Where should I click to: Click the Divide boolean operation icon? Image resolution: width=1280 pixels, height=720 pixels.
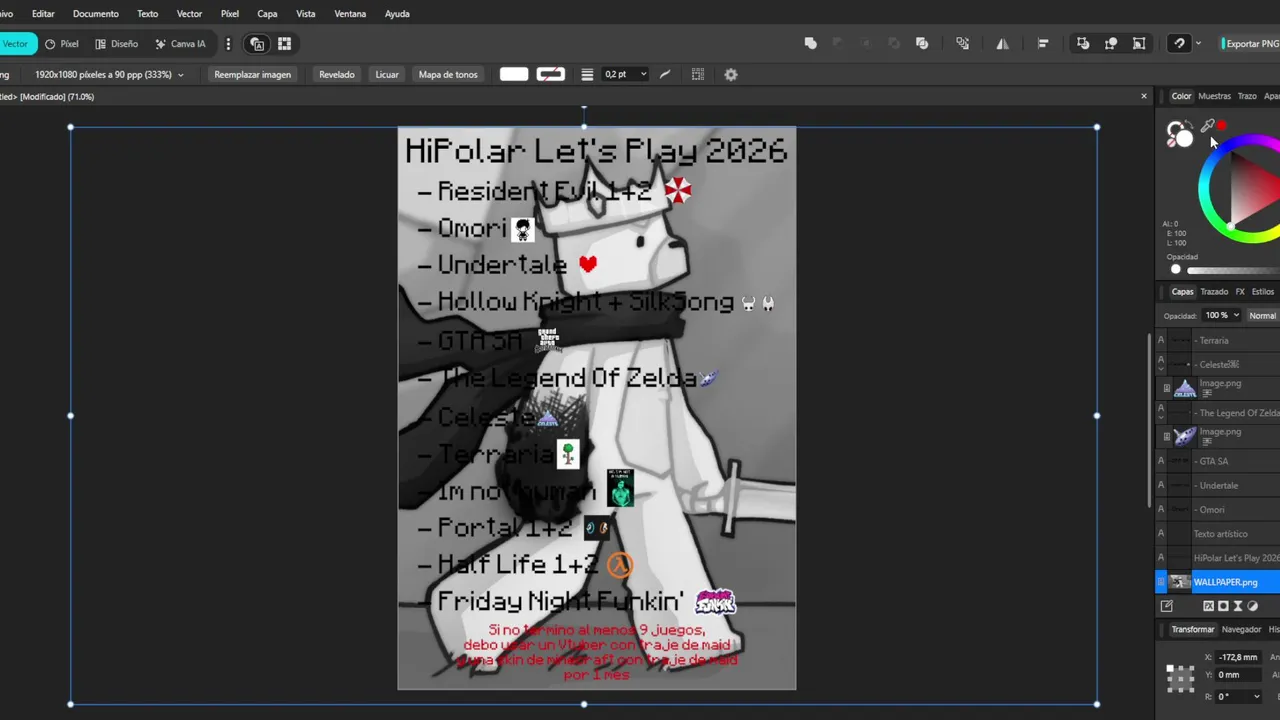pos(922,44)
